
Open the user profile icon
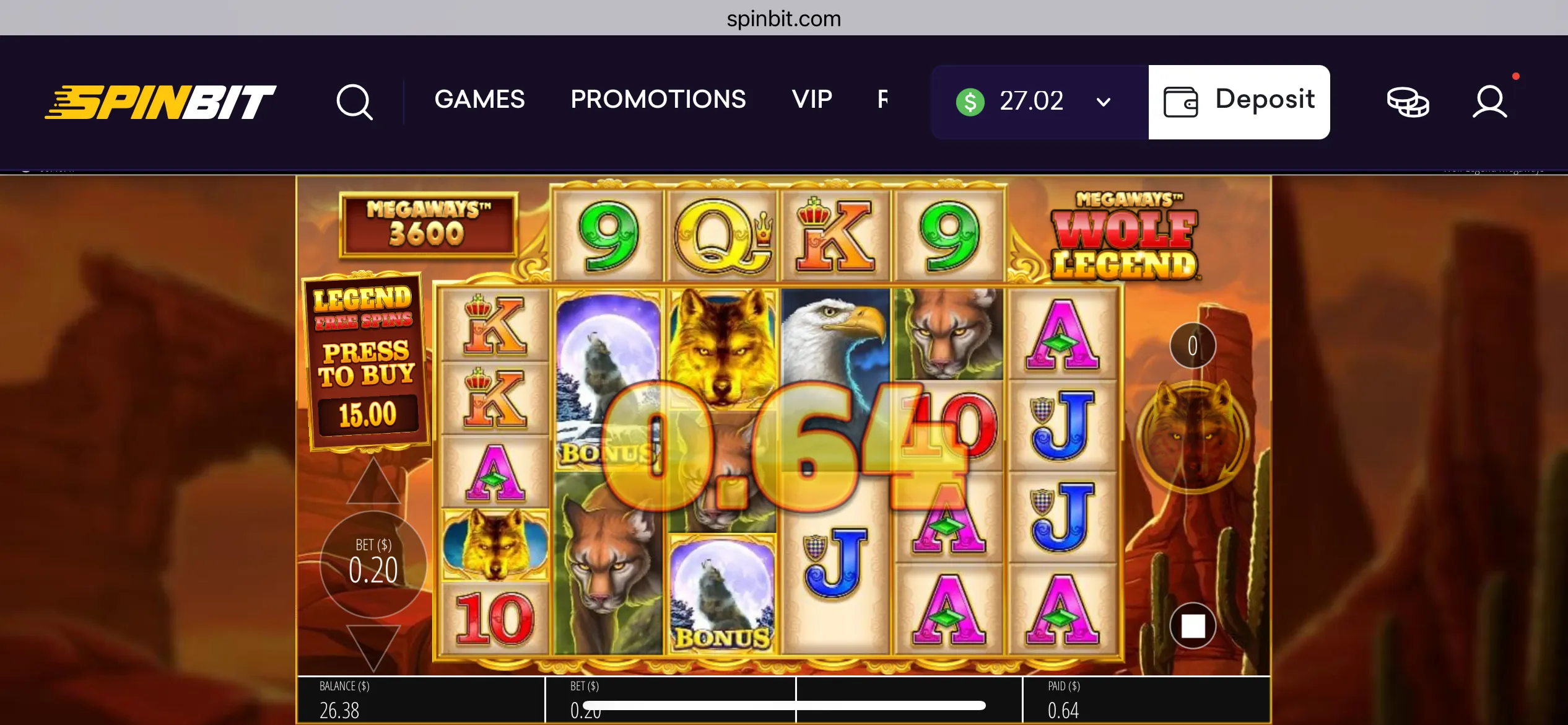(1489, 102)
